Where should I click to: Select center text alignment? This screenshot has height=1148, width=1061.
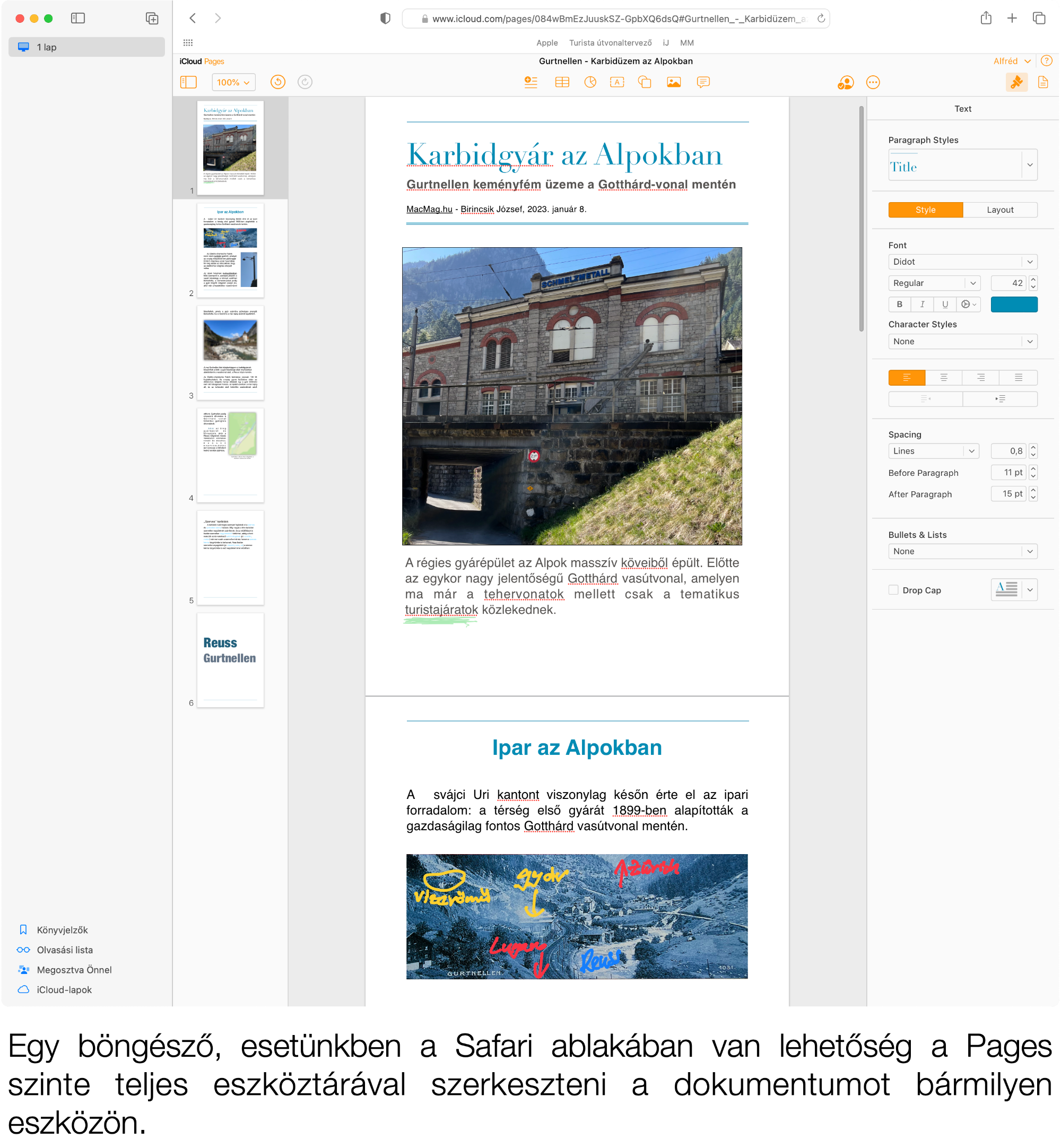click(943, 377)
